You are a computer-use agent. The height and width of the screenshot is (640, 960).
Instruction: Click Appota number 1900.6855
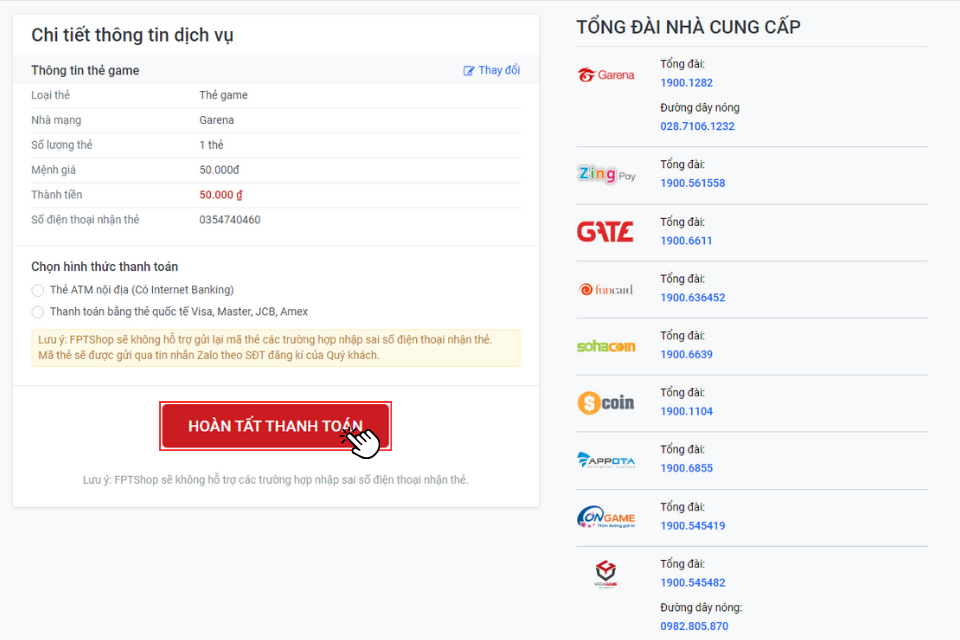pyautogui.click(x=686, y=469)
